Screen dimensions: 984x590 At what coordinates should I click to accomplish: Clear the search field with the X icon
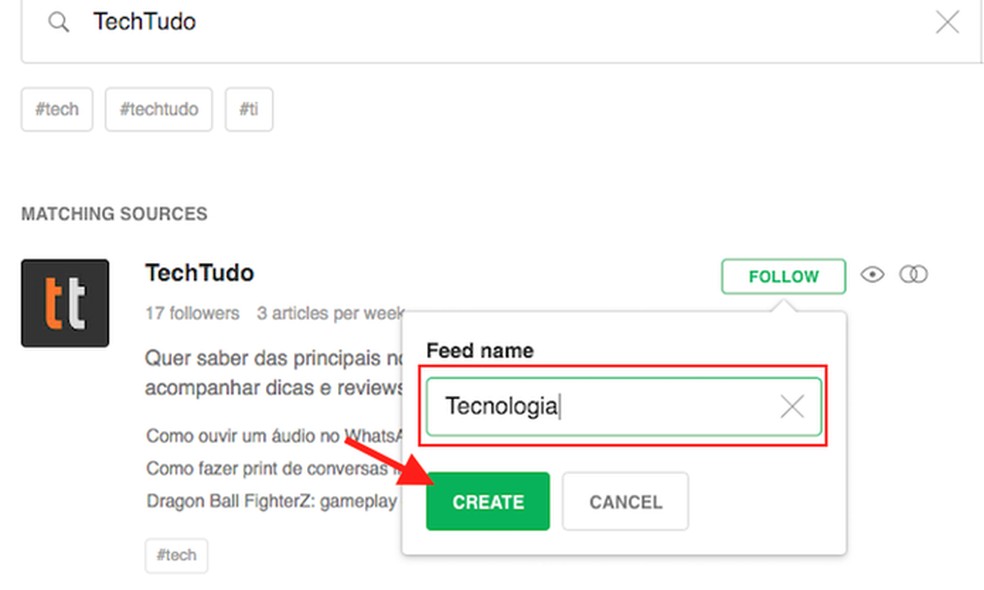(947, 21)
